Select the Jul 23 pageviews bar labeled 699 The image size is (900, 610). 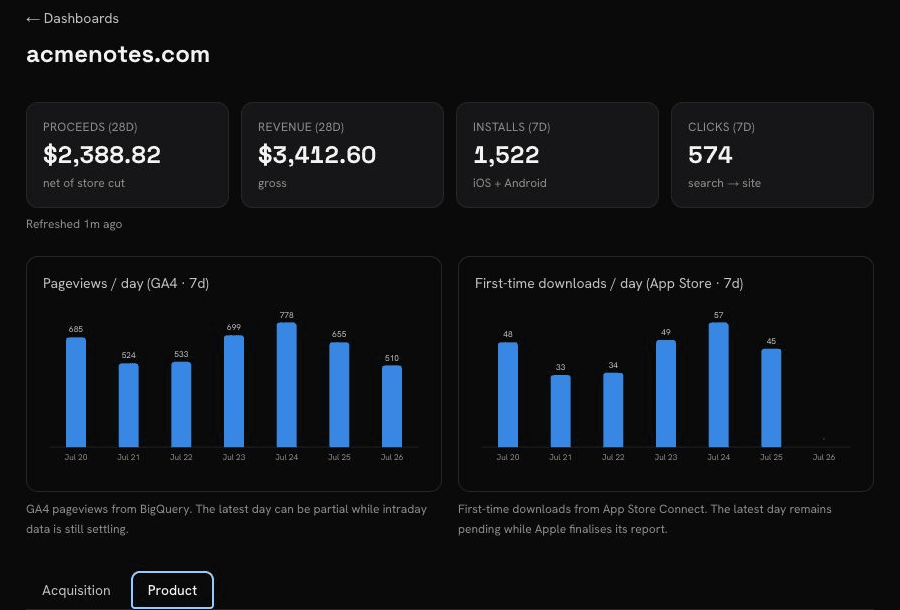(234, 391)
